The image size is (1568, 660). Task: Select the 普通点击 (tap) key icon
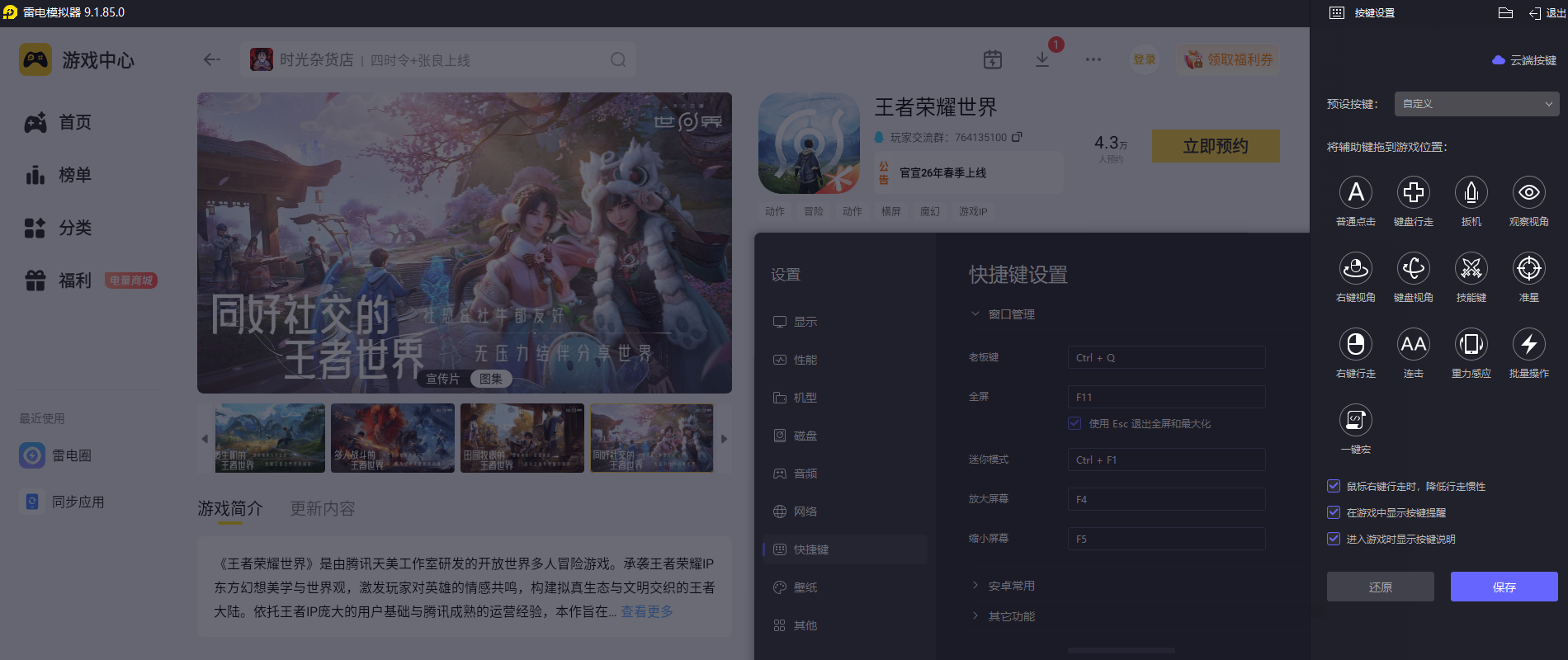[1356, 192]
